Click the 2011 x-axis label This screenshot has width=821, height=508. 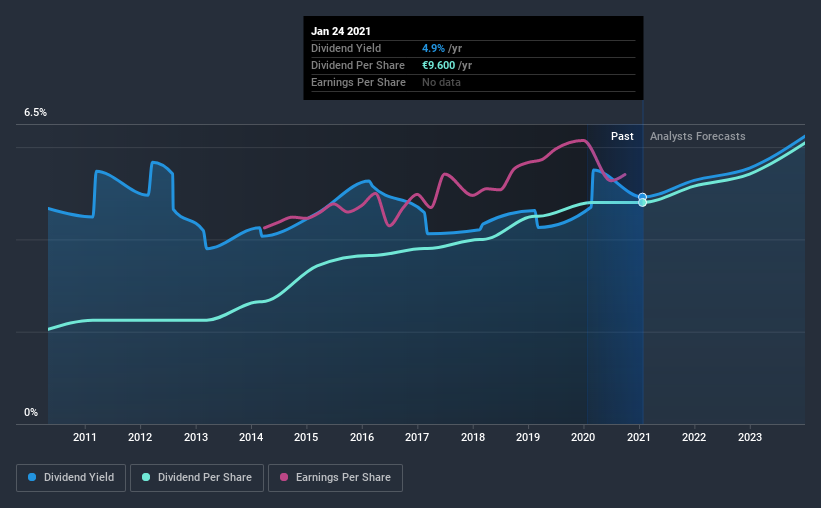[x=85, y=437]
